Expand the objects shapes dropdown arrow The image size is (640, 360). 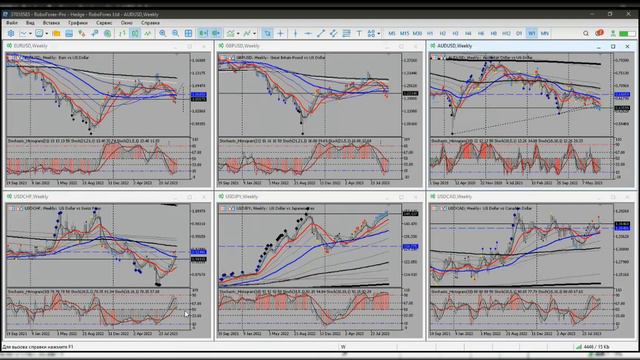click(x=379, y=33)
